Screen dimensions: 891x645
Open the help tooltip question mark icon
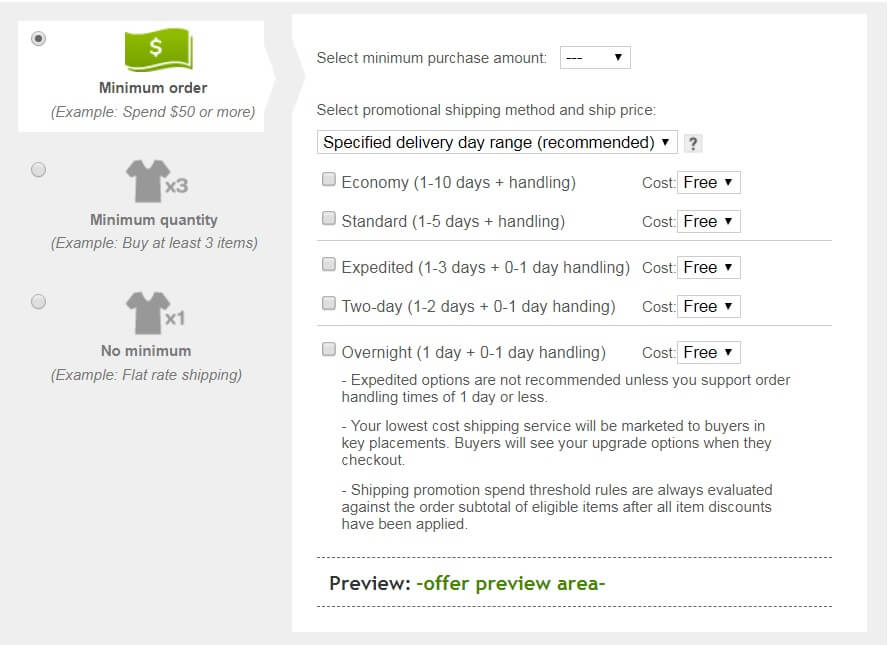coord(694,143)
